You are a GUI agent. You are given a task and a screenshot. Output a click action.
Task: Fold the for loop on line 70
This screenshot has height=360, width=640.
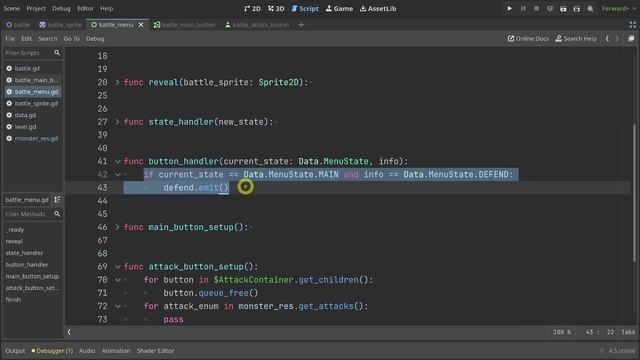click(118, 280)
